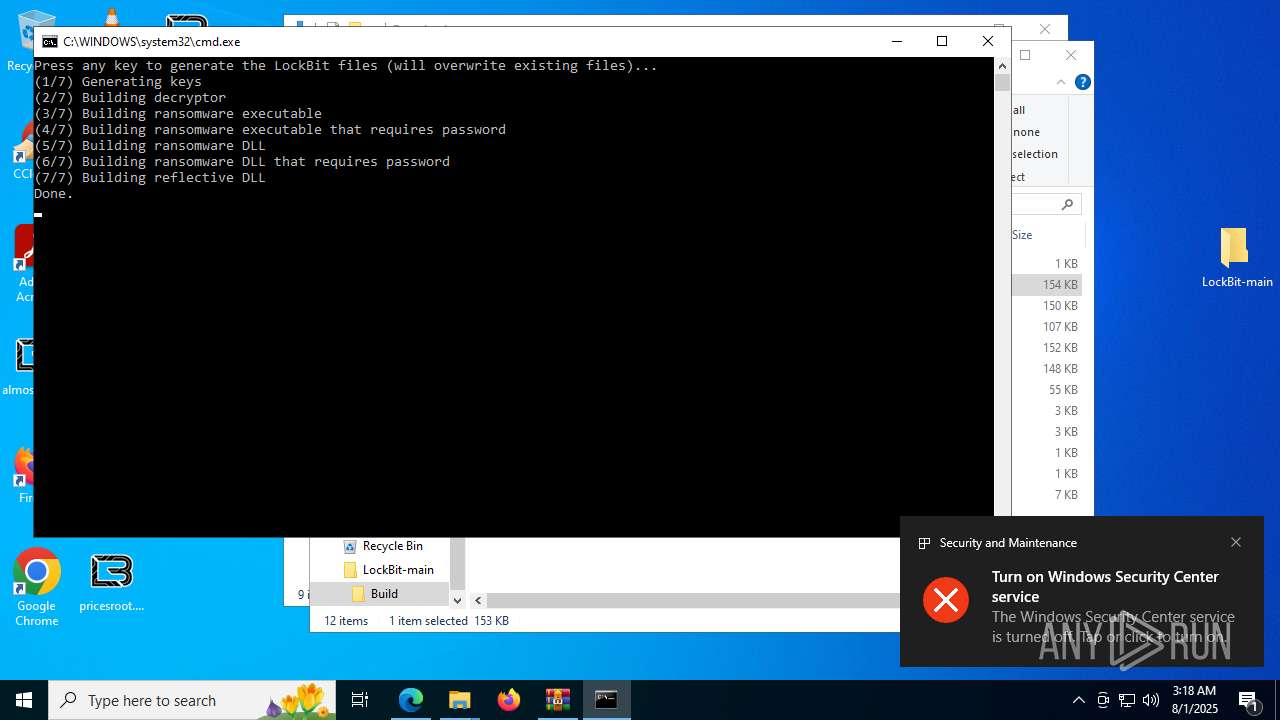This screenshot has width=1280, height=720.
Task: Click the red error notification icon
Action: [946, 600]
